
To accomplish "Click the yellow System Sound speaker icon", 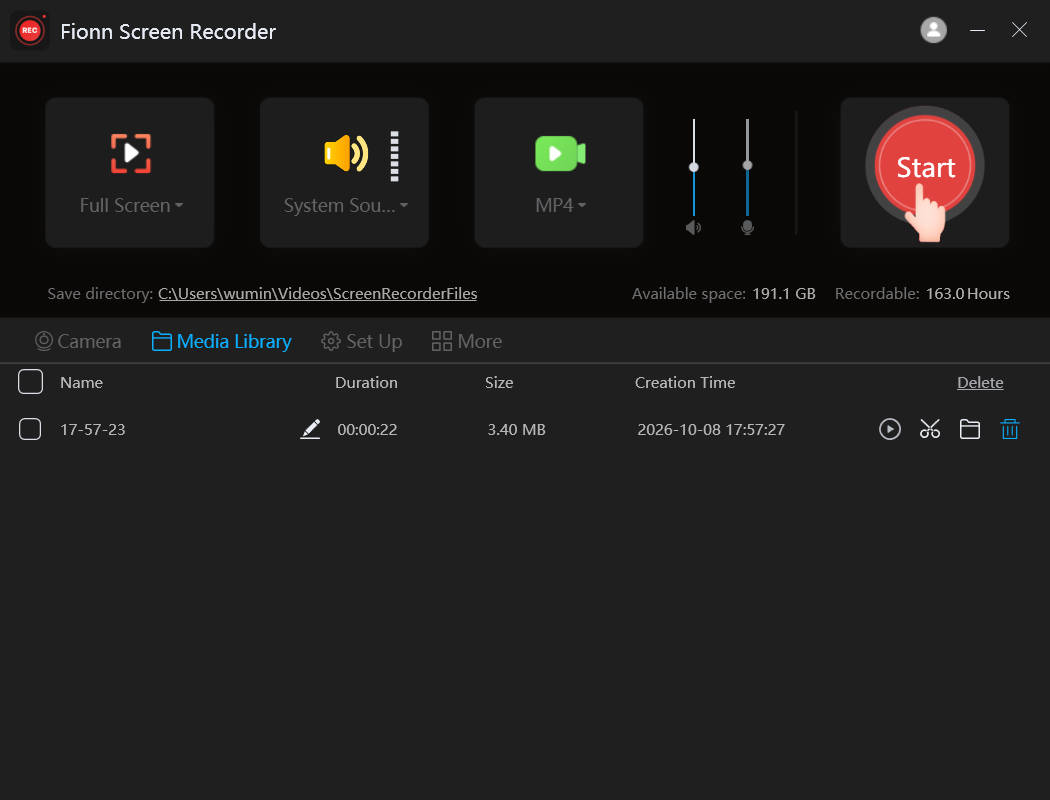I will 346,153.
